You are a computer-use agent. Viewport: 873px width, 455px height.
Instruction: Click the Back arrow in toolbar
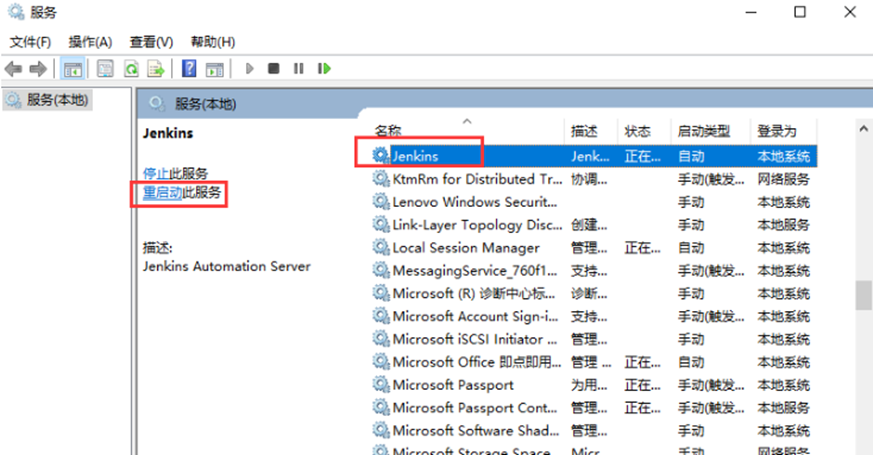point(13,69)
